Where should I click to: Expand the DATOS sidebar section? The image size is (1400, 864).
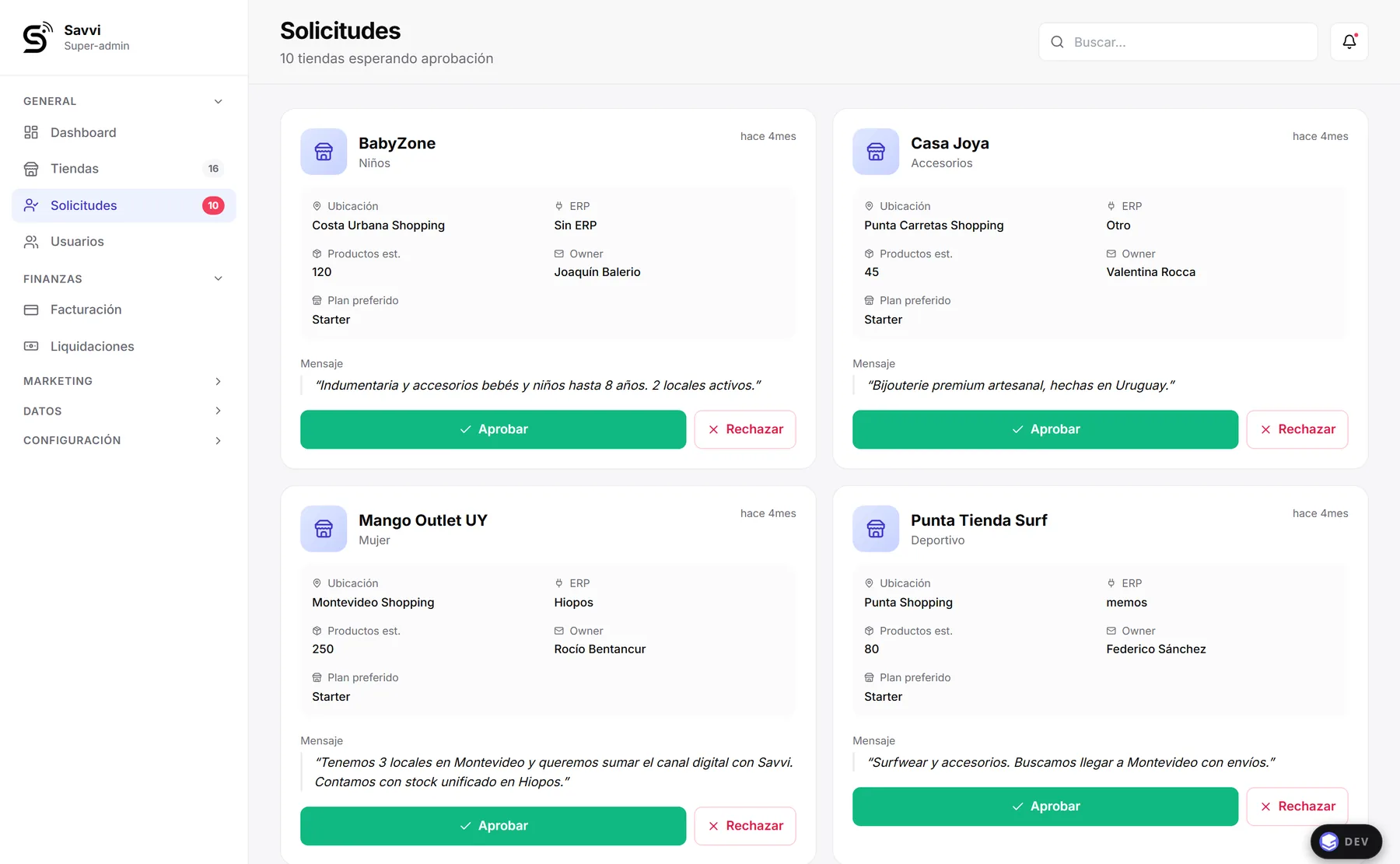pos(124,411)
